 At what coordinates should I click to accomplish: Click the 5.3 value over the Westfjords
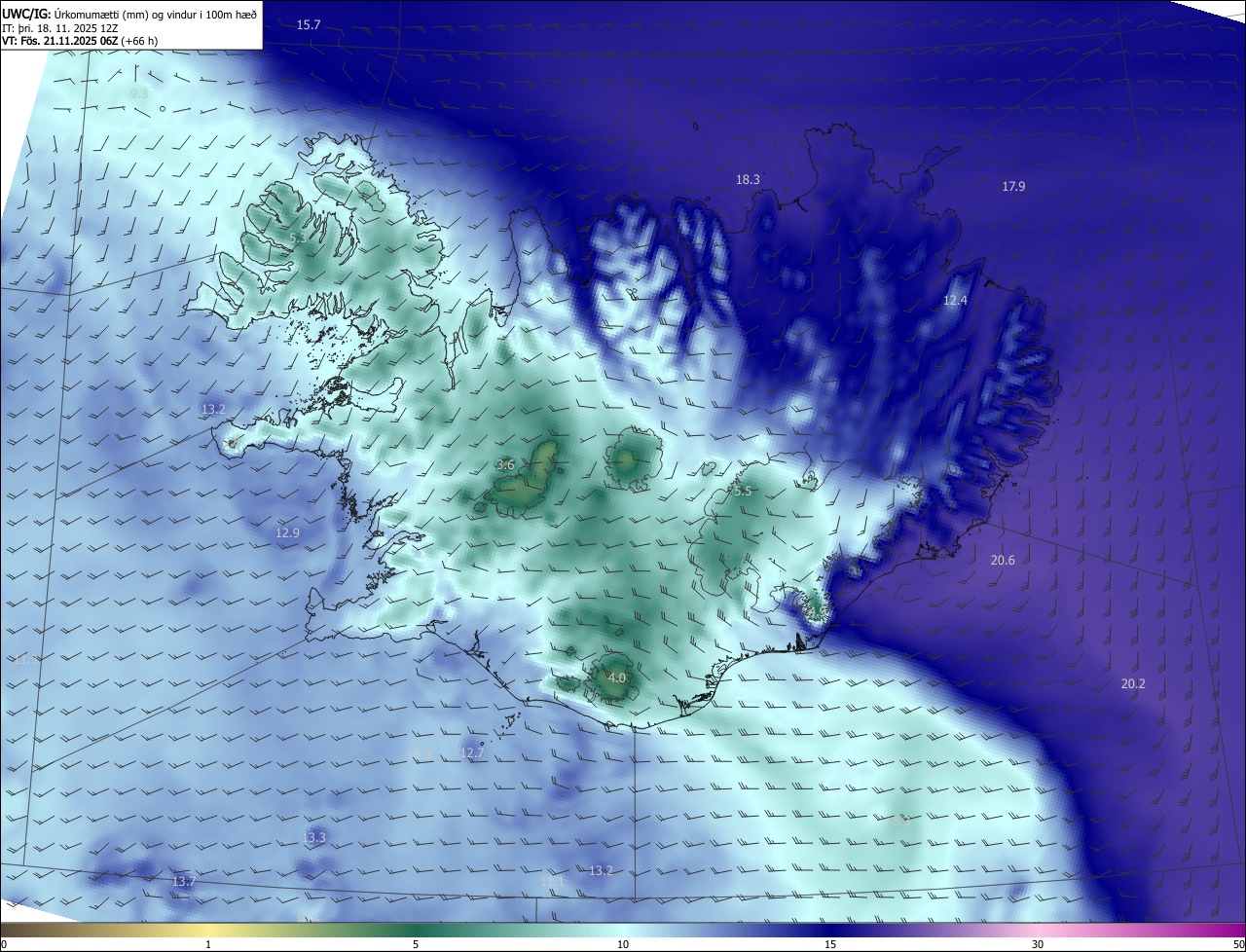[298, 238]
